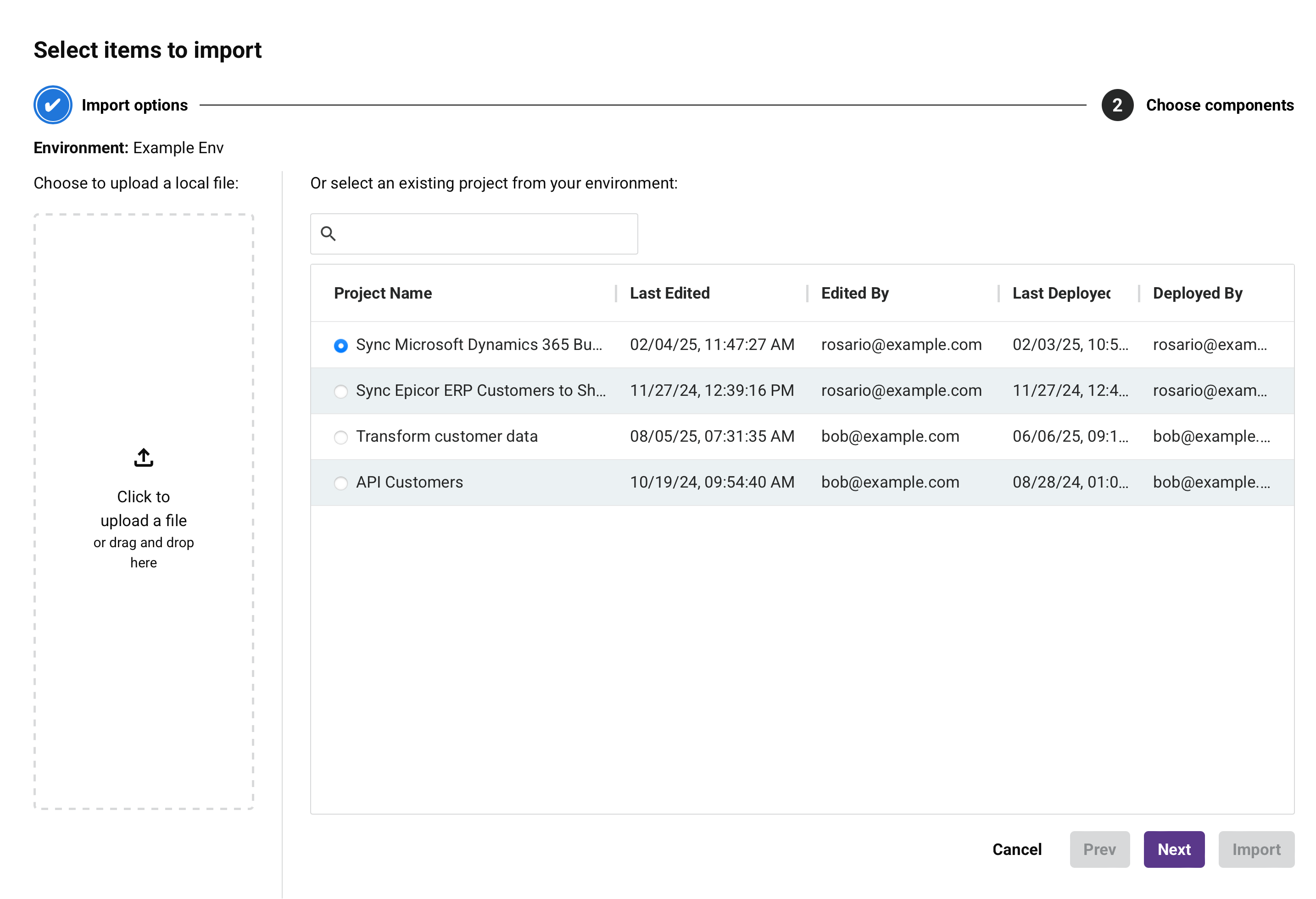Select Sync Microsoft Dynamics 365 radio button
1316x899 pixels.
tap(340, 345)
